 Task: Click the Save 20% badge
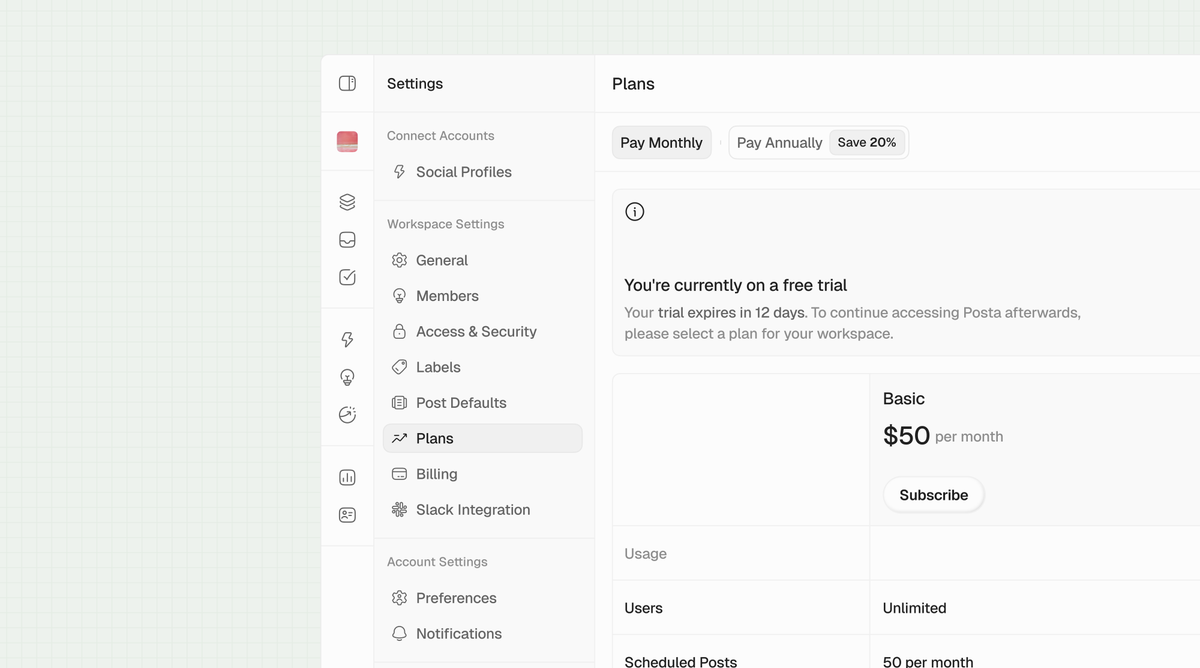867,143
